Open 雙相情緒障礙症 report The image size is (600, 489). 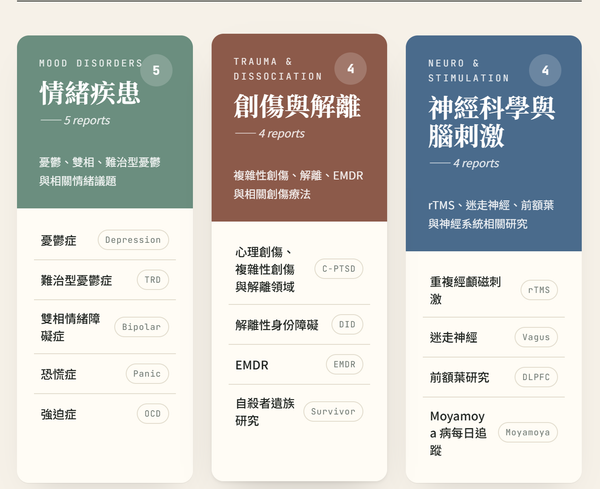pos(105,327)
